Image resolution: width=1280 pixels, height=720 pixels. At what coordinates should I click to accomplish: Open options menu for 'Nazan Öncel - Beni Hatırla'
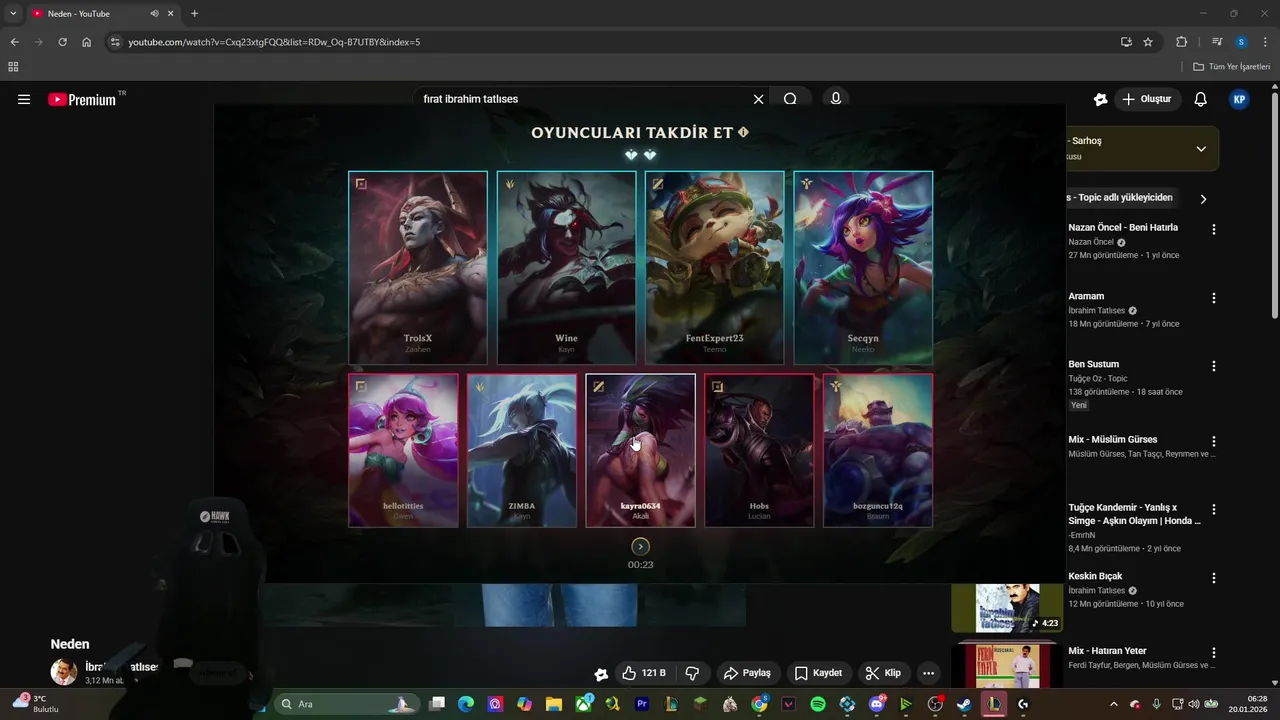coord(1214,230)
